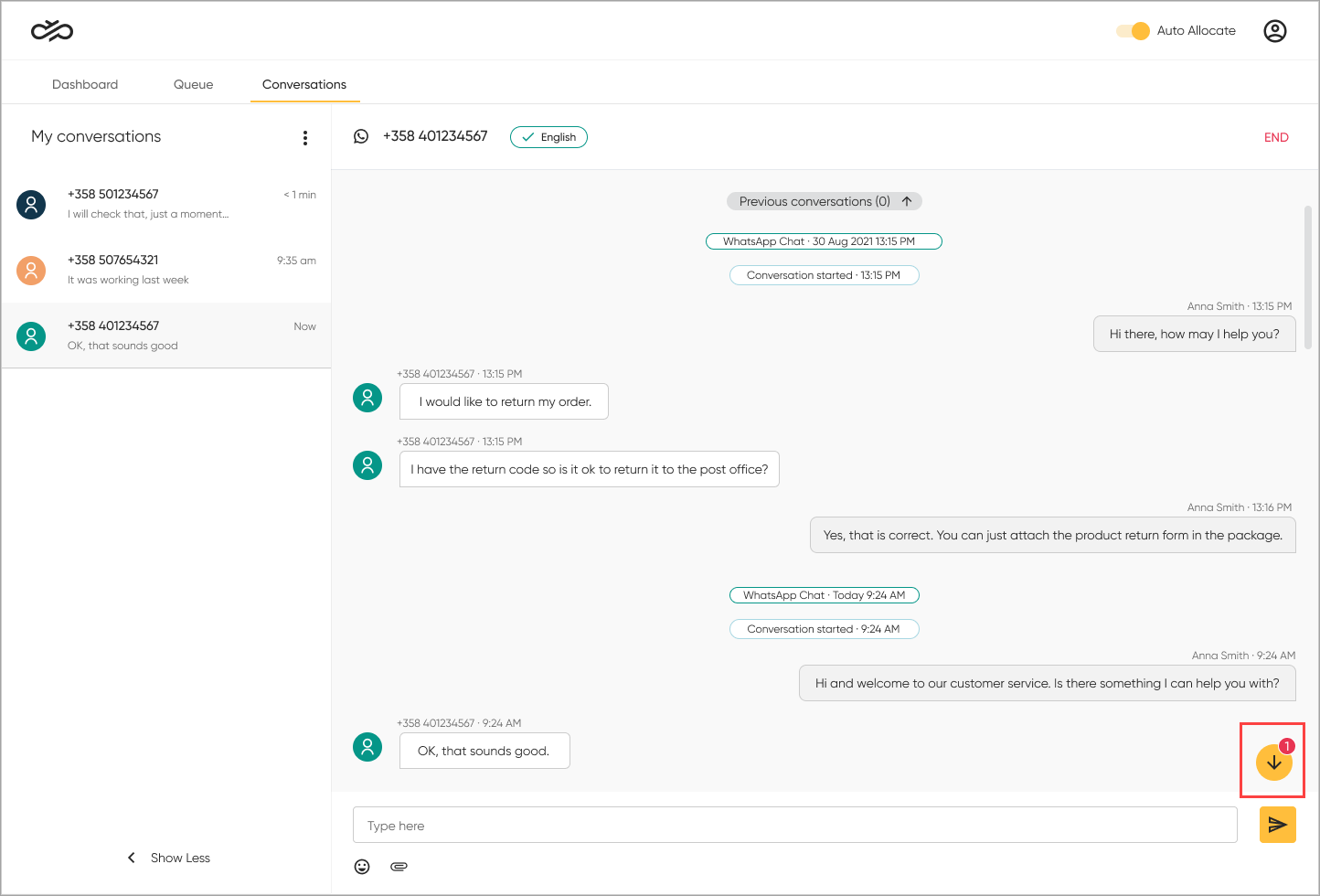Focus the Type here message field
The height and width of the screenshot is (896, 1320).
[x=794, y=826]
